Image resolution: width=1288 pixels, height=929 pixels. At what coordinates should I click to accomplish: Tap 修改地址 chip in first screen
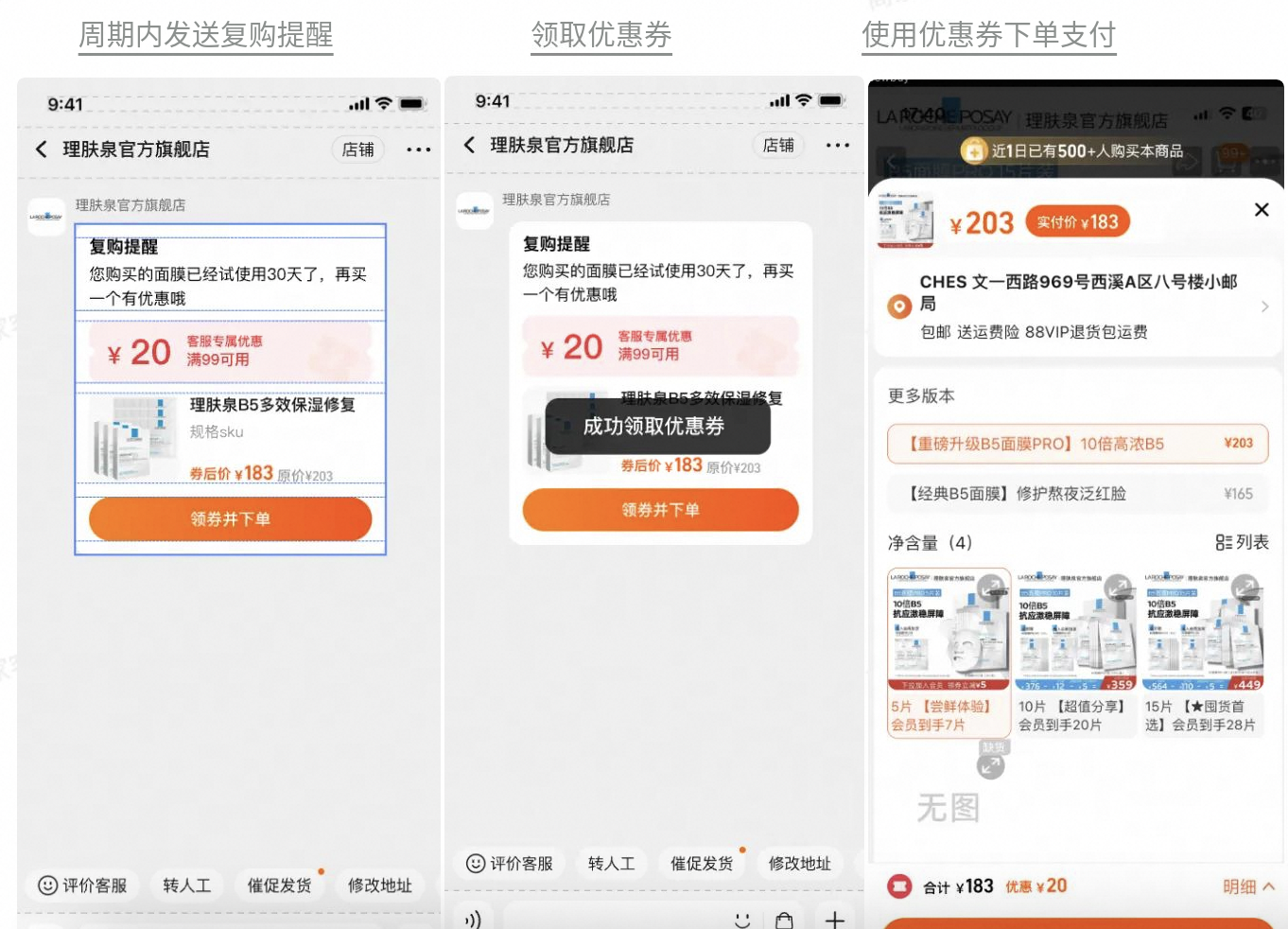379,885
